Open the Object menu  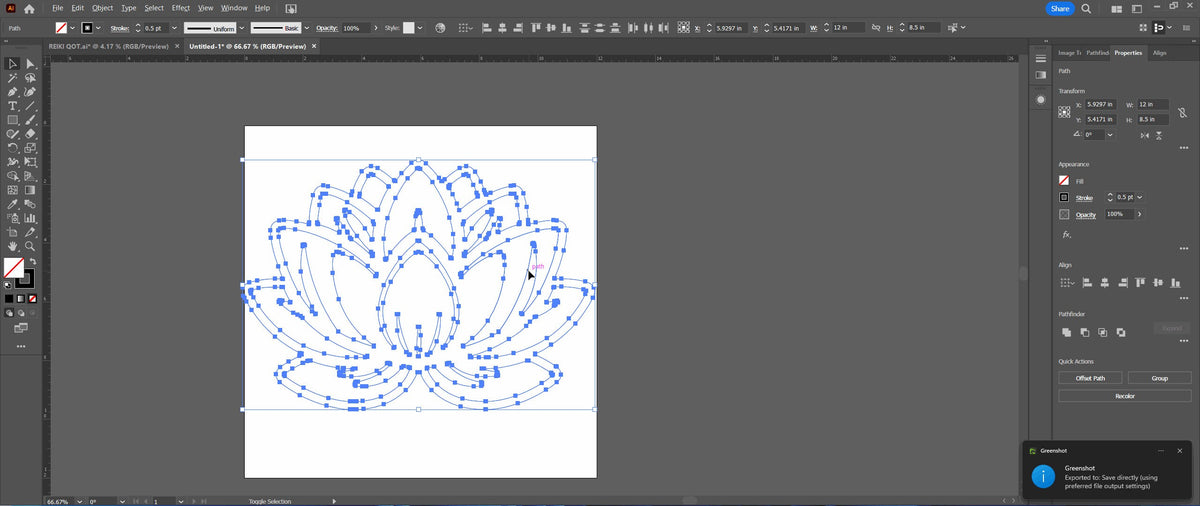[x=103, y=8]
